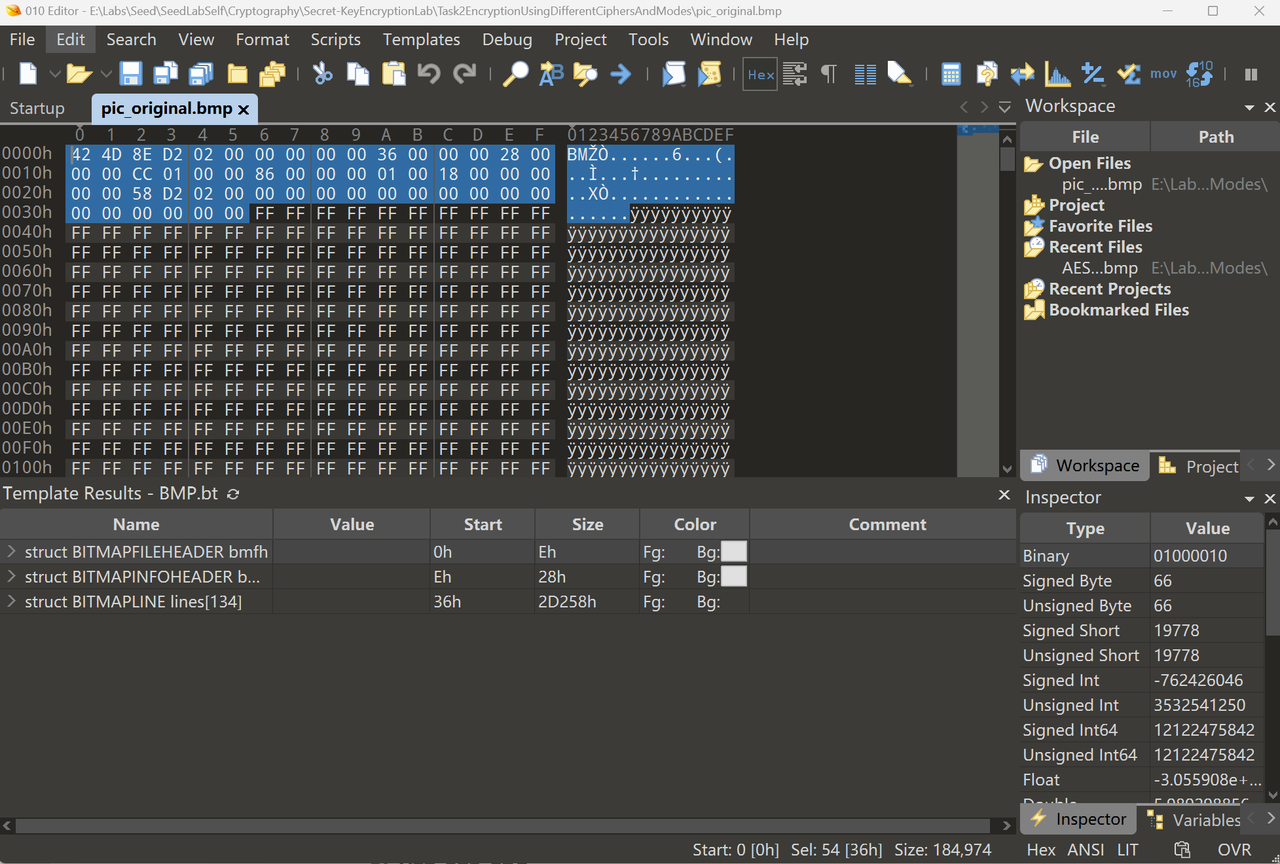Open the Compare Files icon

pyautogui.click(x=986, y=74)
